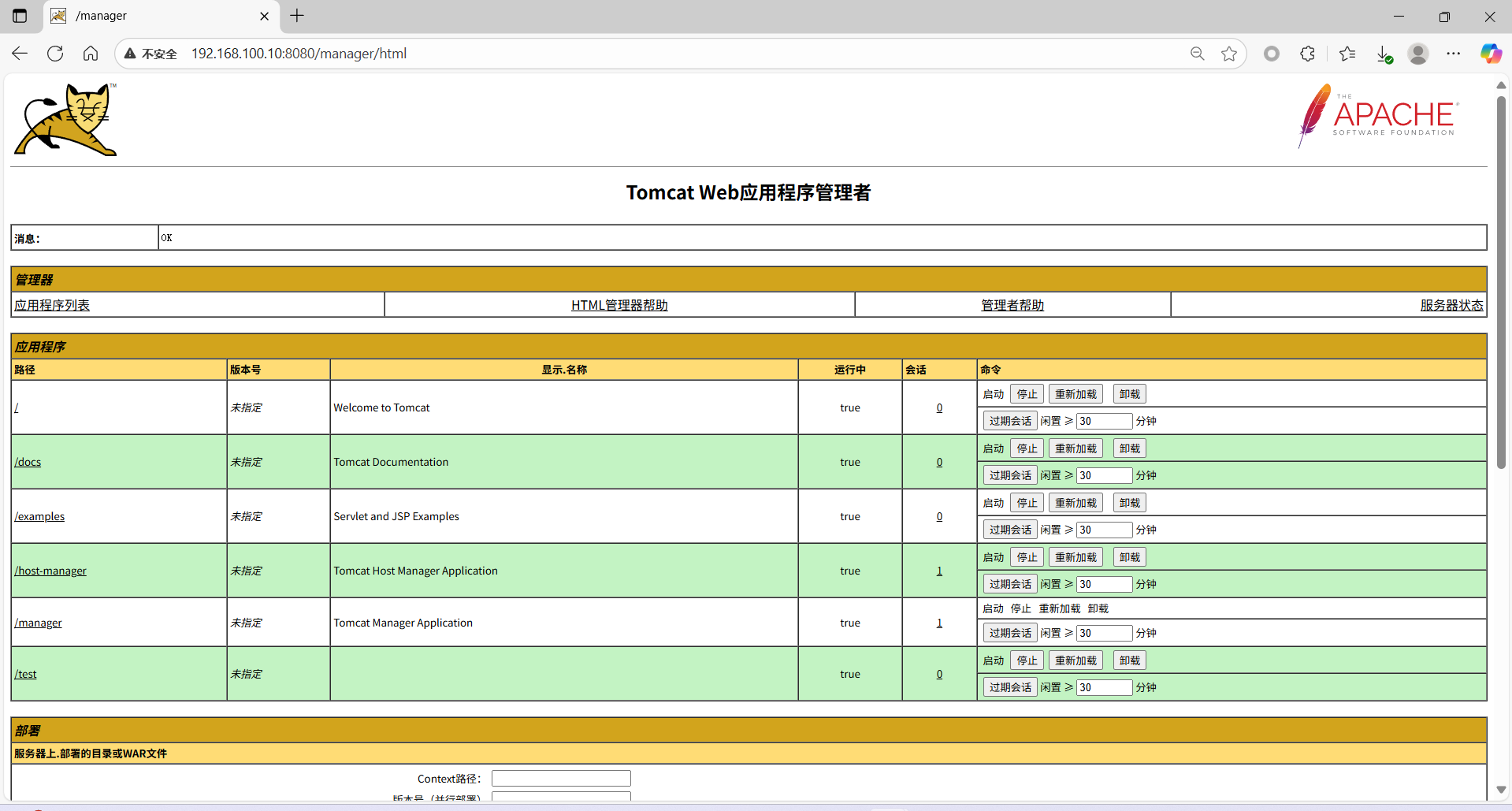Open a new browser tab
This screenshot has width=1512, height=811.
coord(297,16)
